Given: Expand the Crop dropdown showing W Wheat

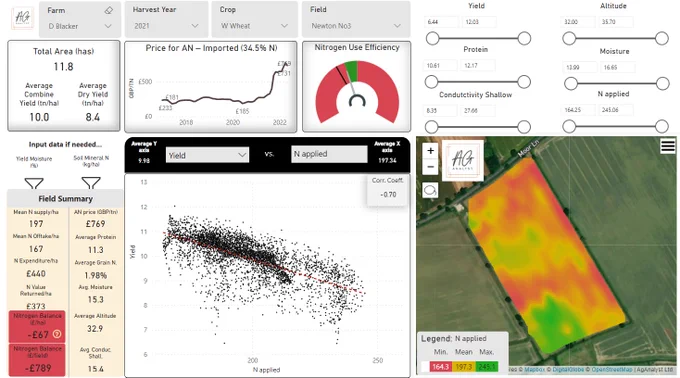Looking at the screenshot, I should point(254,26).
